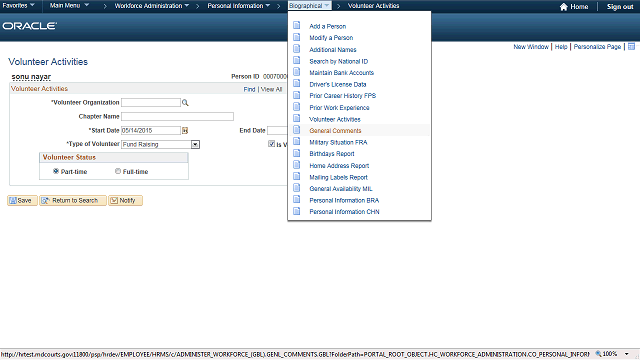Click the View All link
The image size is (640, 360).
pyautogui.click(x=271, y=89)
